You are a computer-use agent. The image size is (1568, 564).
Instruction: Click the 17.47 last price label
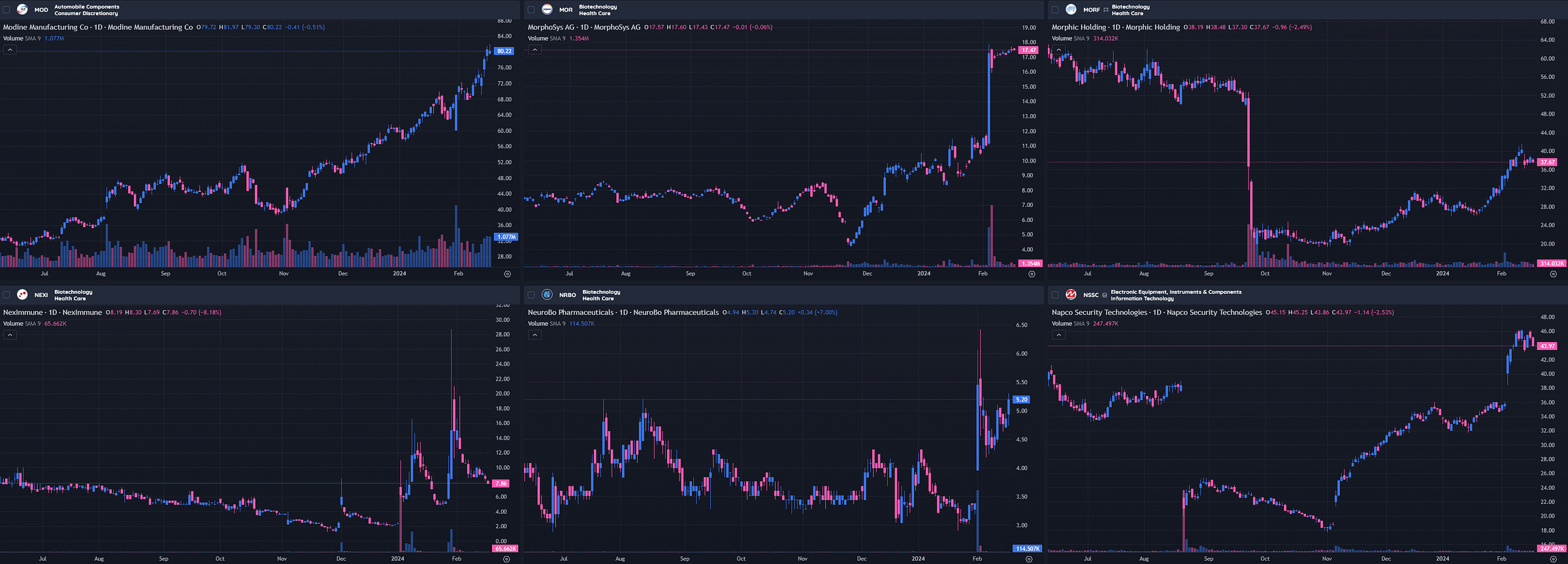click(1029, 50)
